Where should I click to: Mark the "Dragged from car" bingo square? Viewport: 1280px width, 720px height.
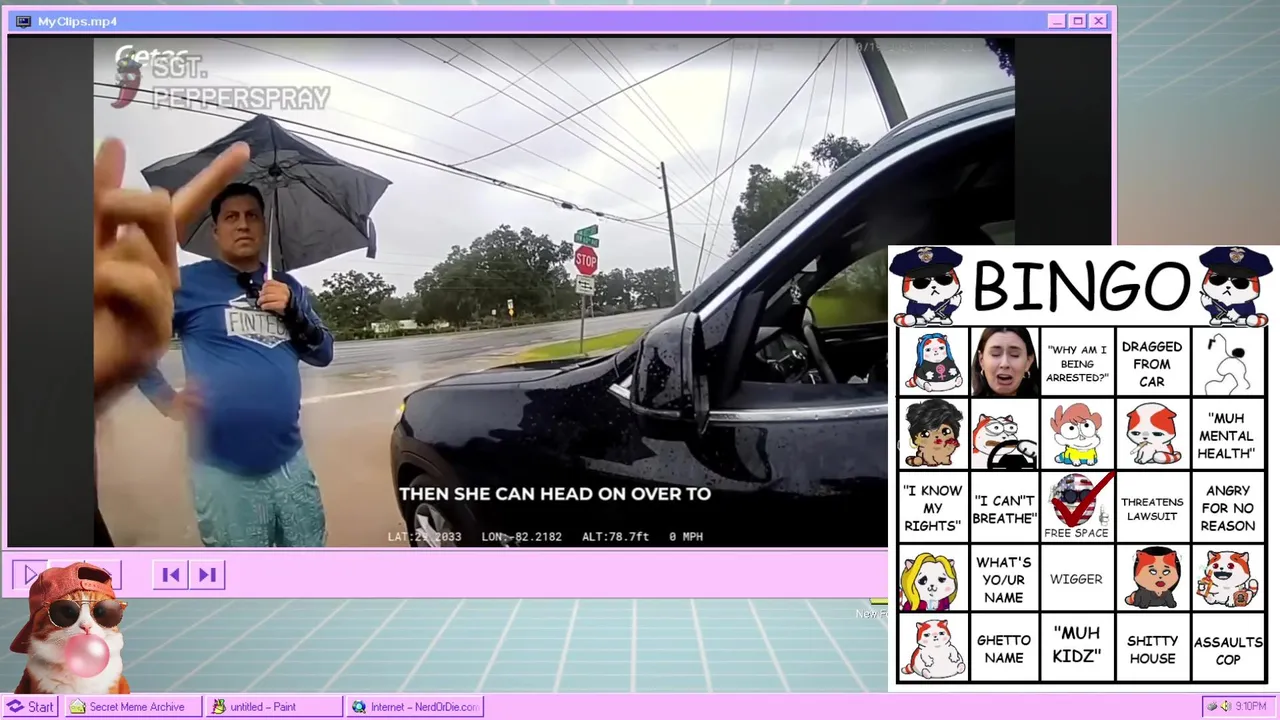(x=1151, y=362)
